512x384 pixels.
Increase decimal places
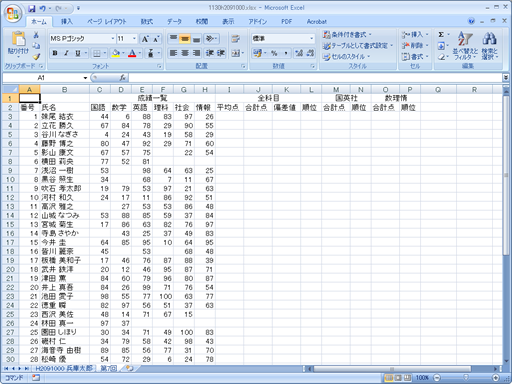[299, 53]
